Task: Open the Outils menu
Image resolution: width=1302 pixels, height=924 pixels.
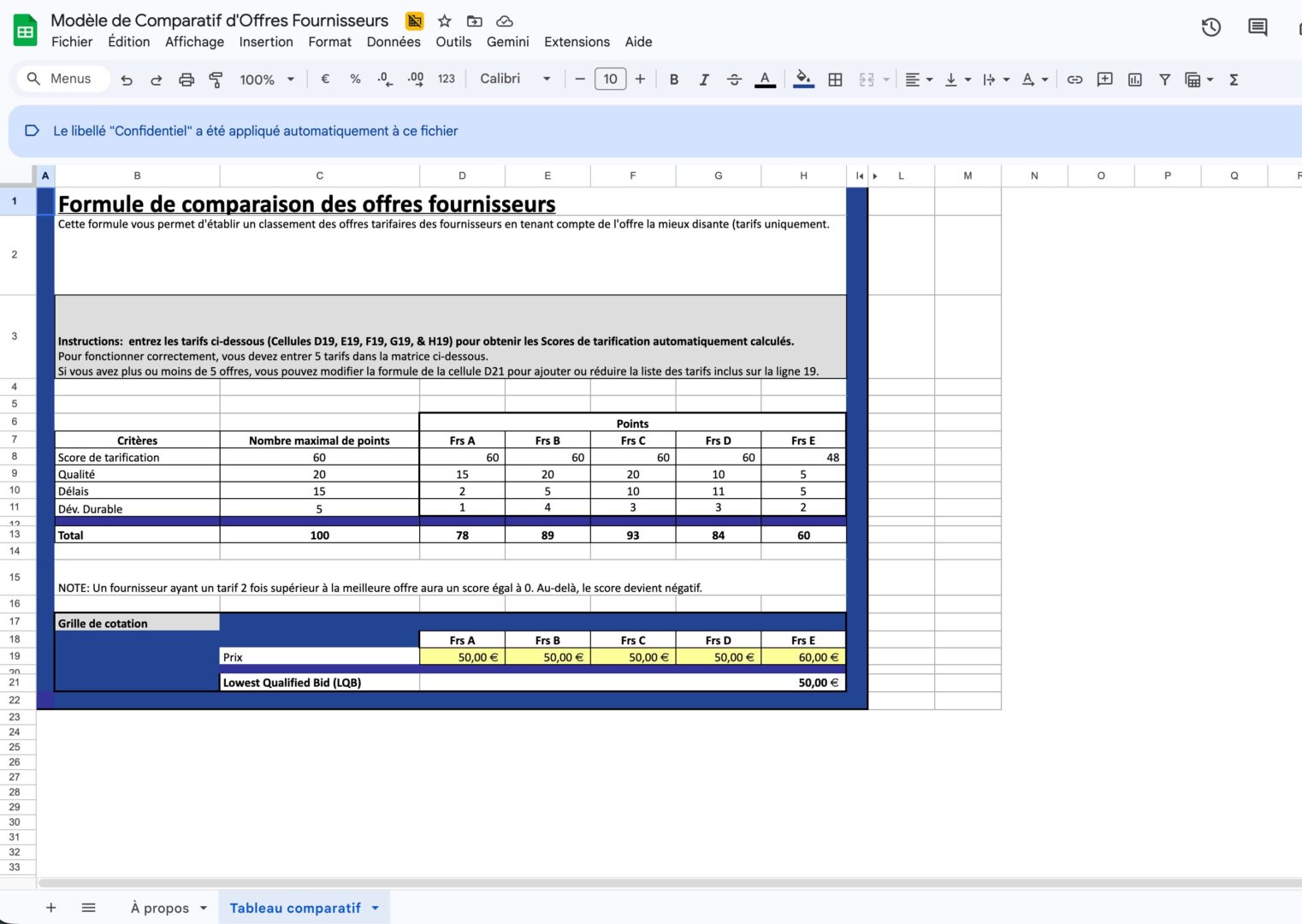Action: 453,42
